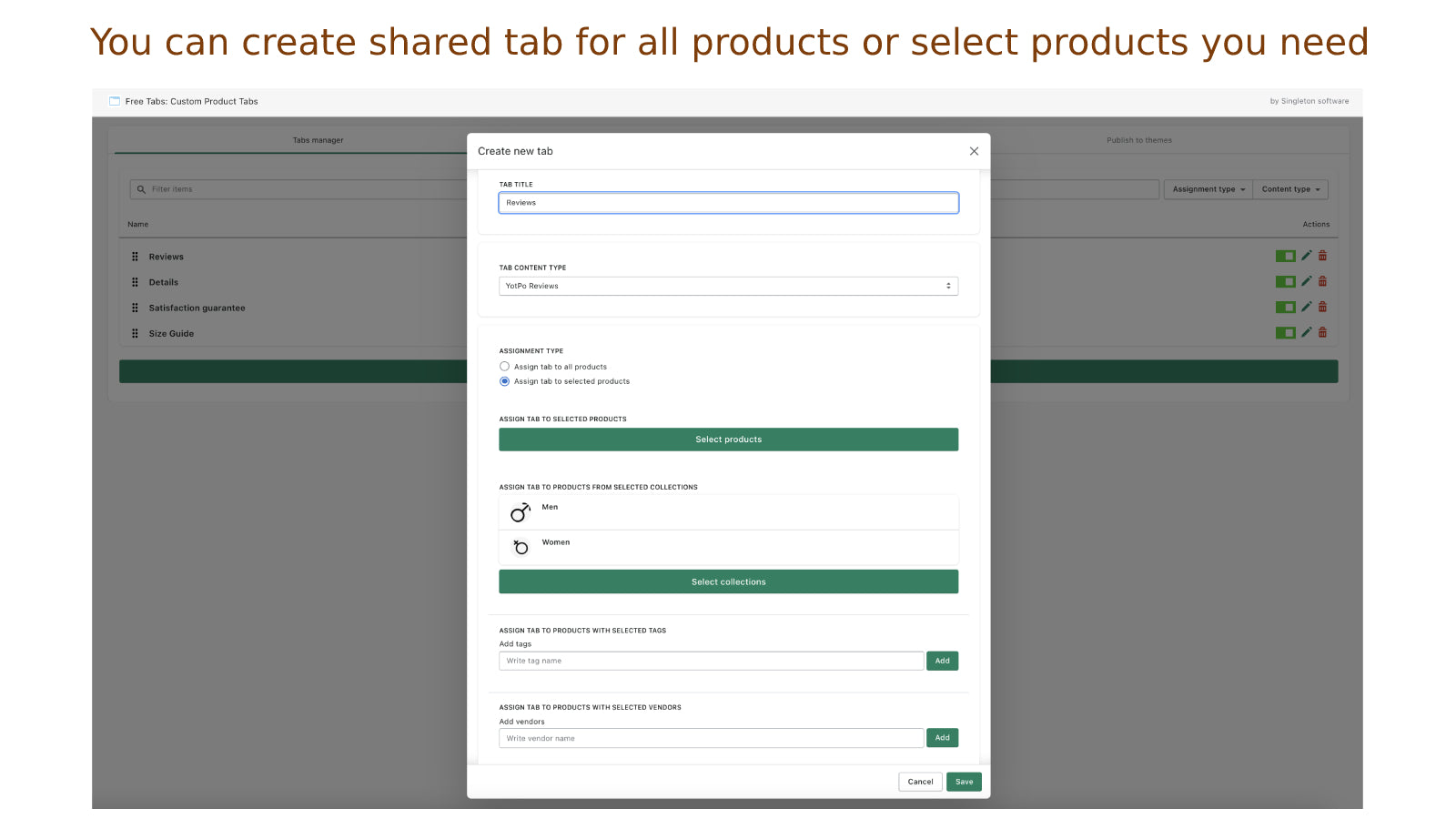Select the 'Assign tab to all products' radio
The image size is (1456, 819).
504,366
